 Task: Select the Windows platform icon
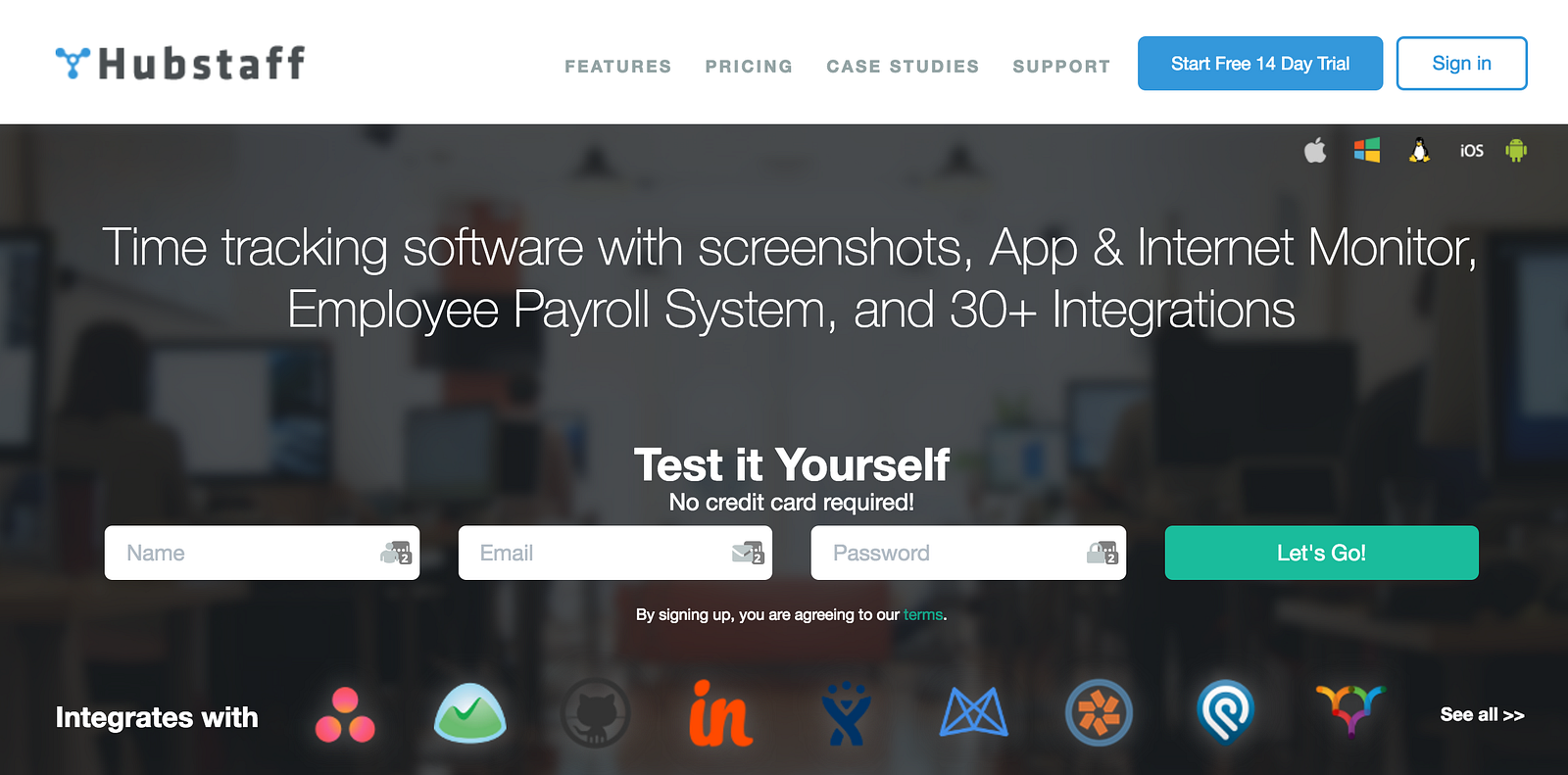[1367, 150]
